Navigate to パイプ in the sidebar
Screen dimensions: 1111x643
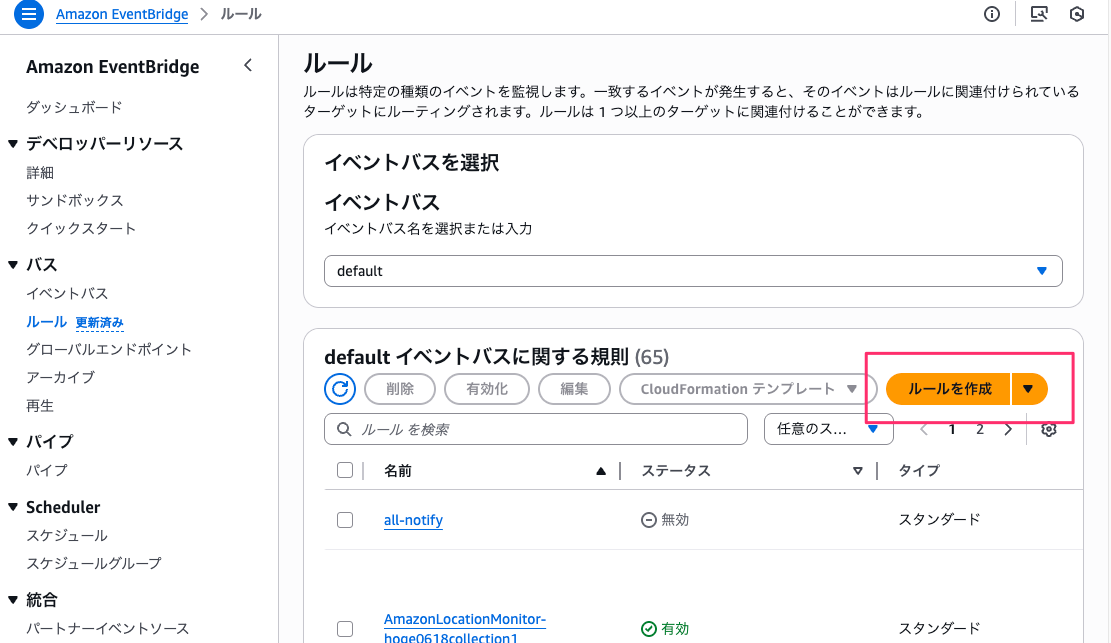point(45,470)
